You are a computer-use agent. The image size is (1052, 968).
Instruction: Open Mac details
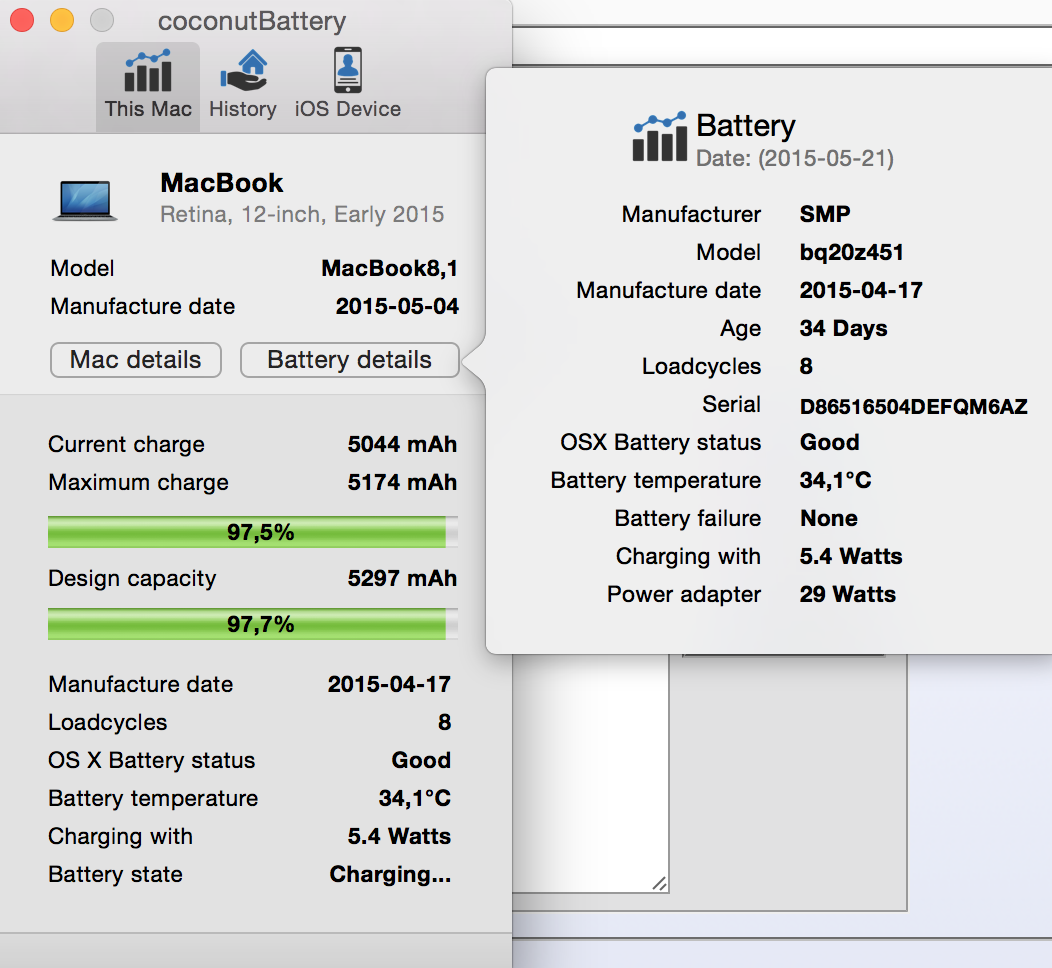pos(136,360)
